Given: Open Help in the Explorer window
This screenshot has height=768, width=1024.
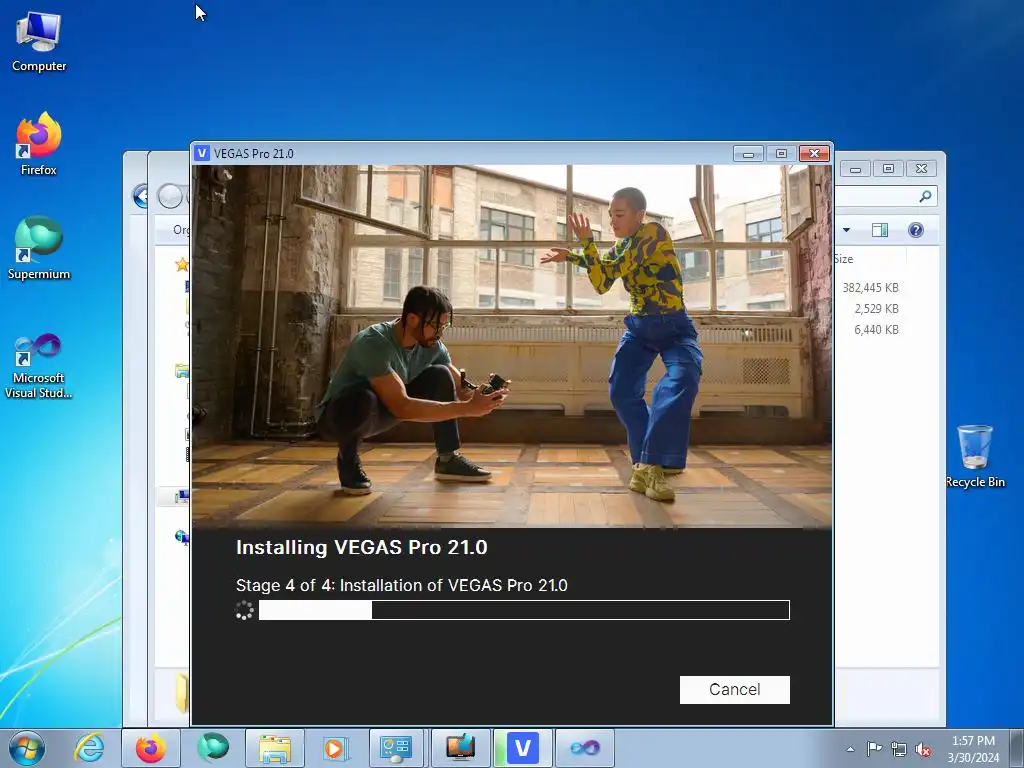Looking at the screenshot, I should point(916,230).
